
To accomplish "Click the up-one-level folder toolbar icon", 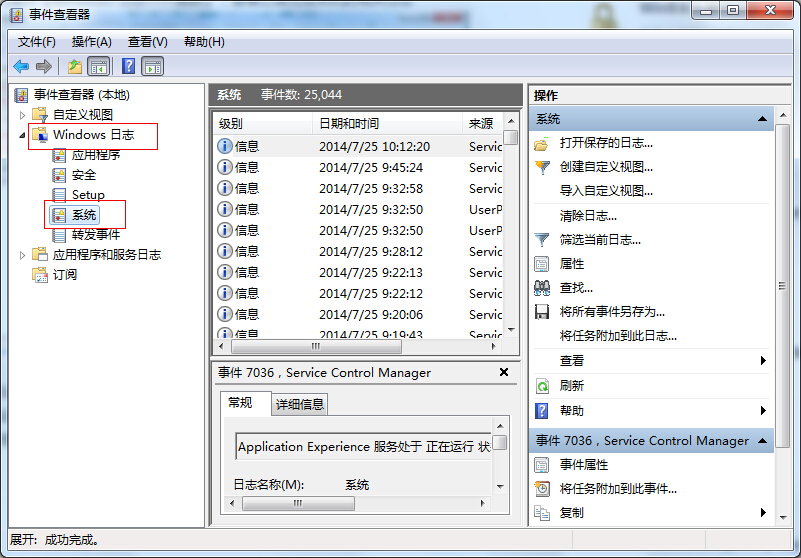I will coord(74,67).
